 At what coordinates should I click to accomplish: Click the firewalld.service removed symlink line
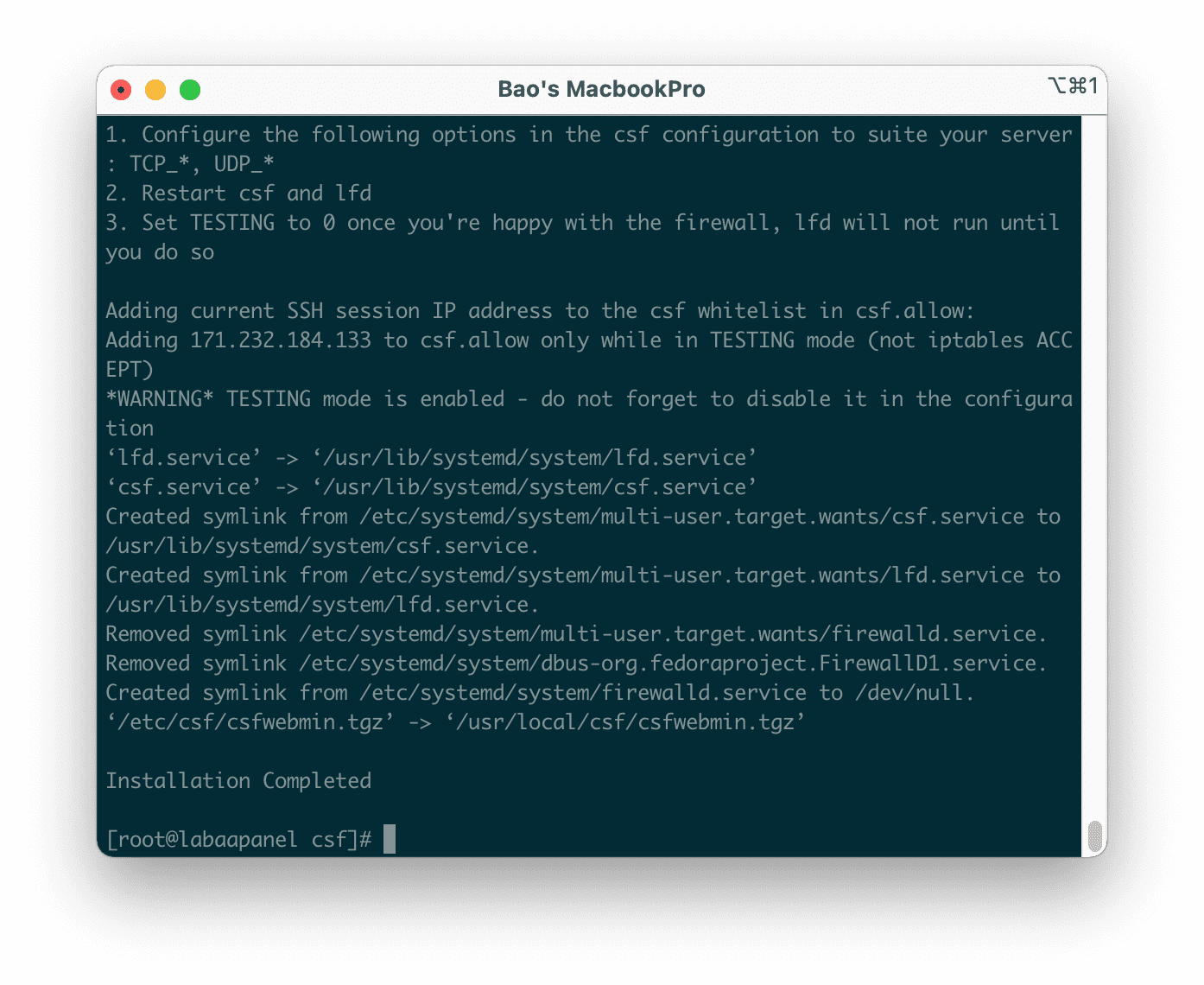[574, 633]
